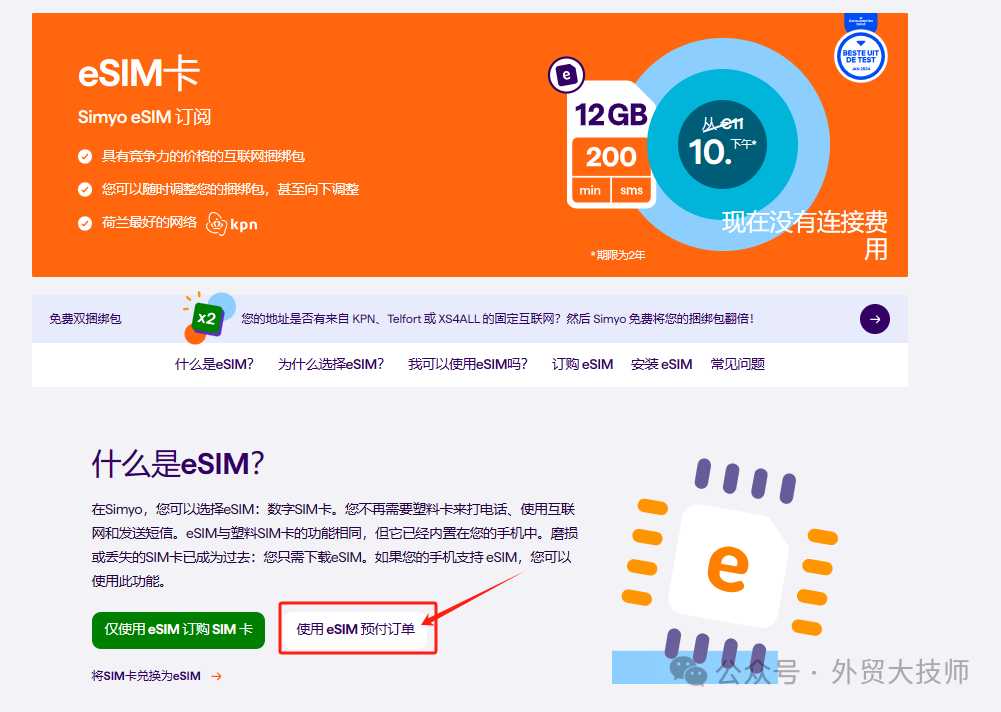Click the 'Simyo eSIM 订阅' subtitle
This screenshot has width=1001, height=712.
coord(144,117)
